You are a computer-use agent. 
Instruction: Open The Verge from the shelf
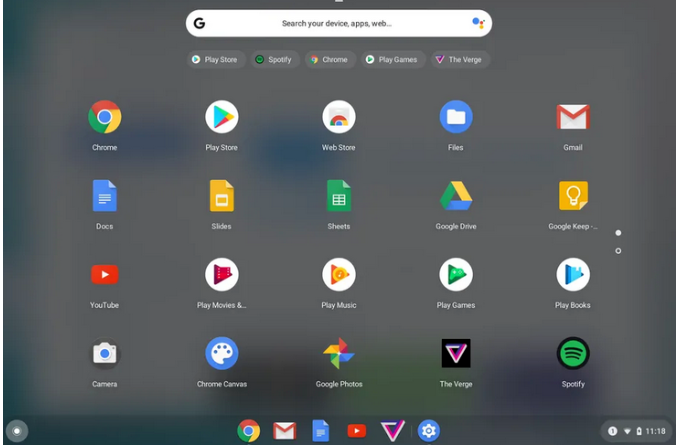tap(392, 431)
